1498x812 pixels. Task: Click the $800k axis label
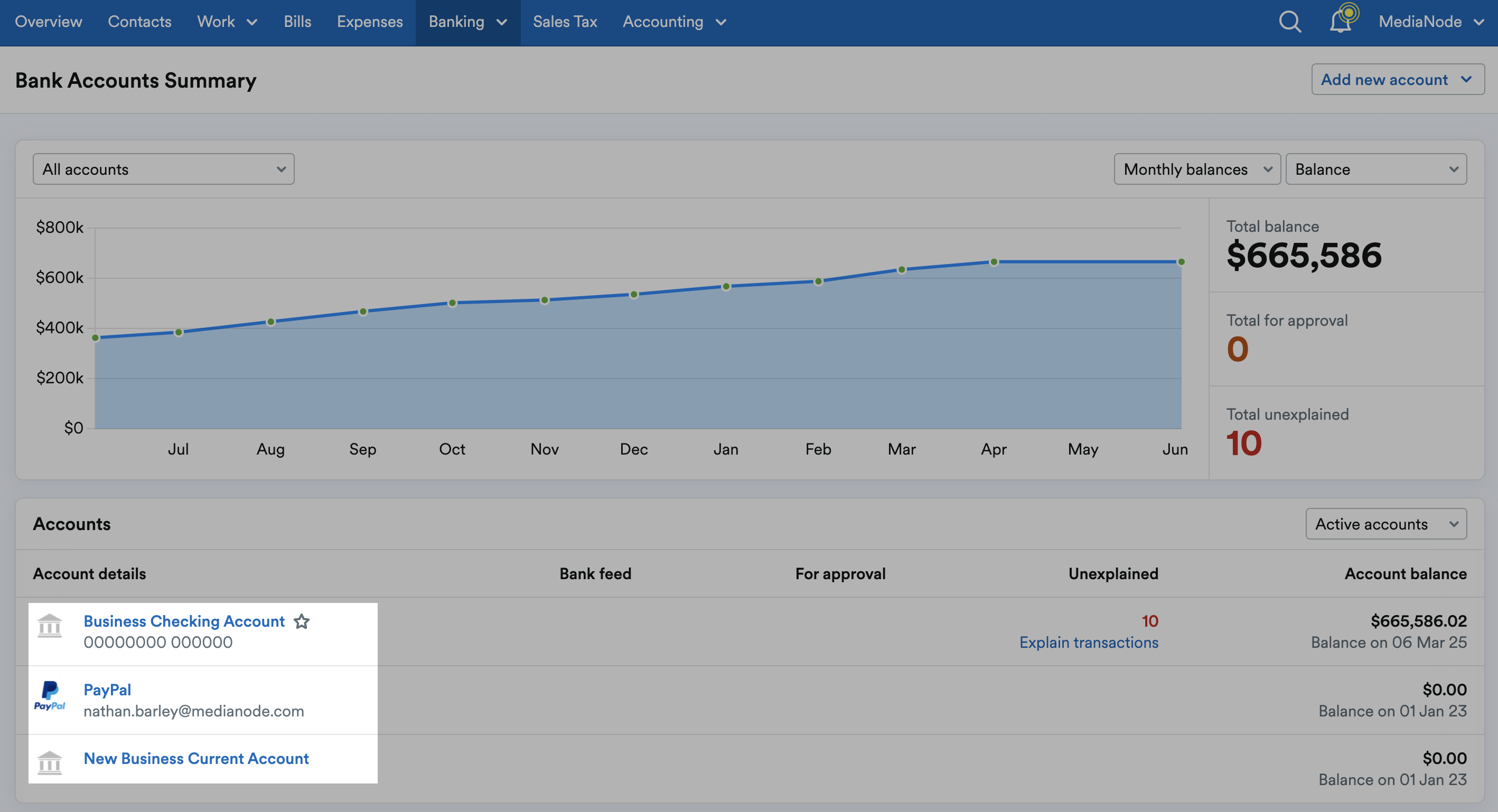(x=59, y=227)
